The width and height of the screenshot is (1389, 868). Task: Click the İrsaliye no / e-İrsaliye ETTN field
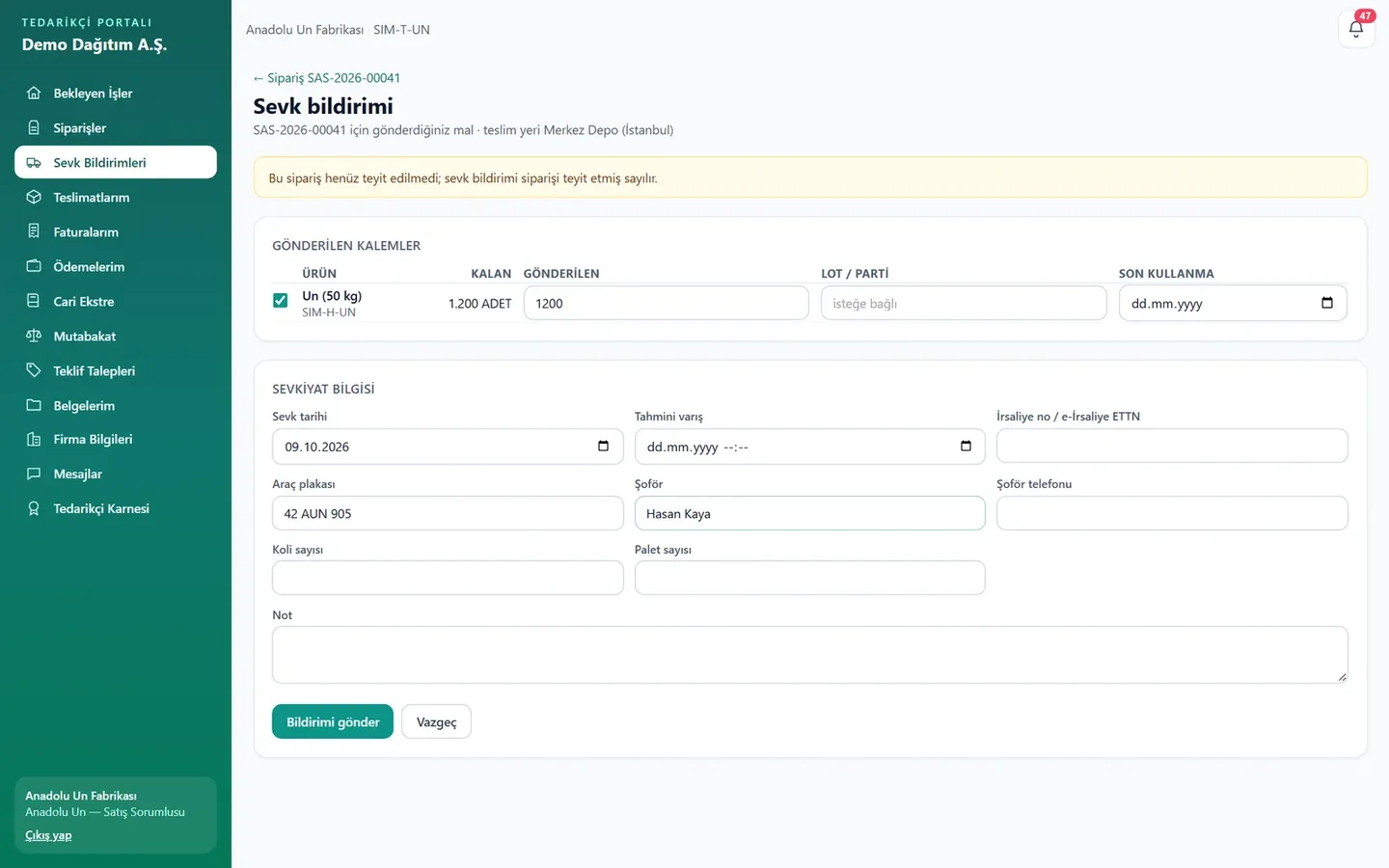(1172, 446)
